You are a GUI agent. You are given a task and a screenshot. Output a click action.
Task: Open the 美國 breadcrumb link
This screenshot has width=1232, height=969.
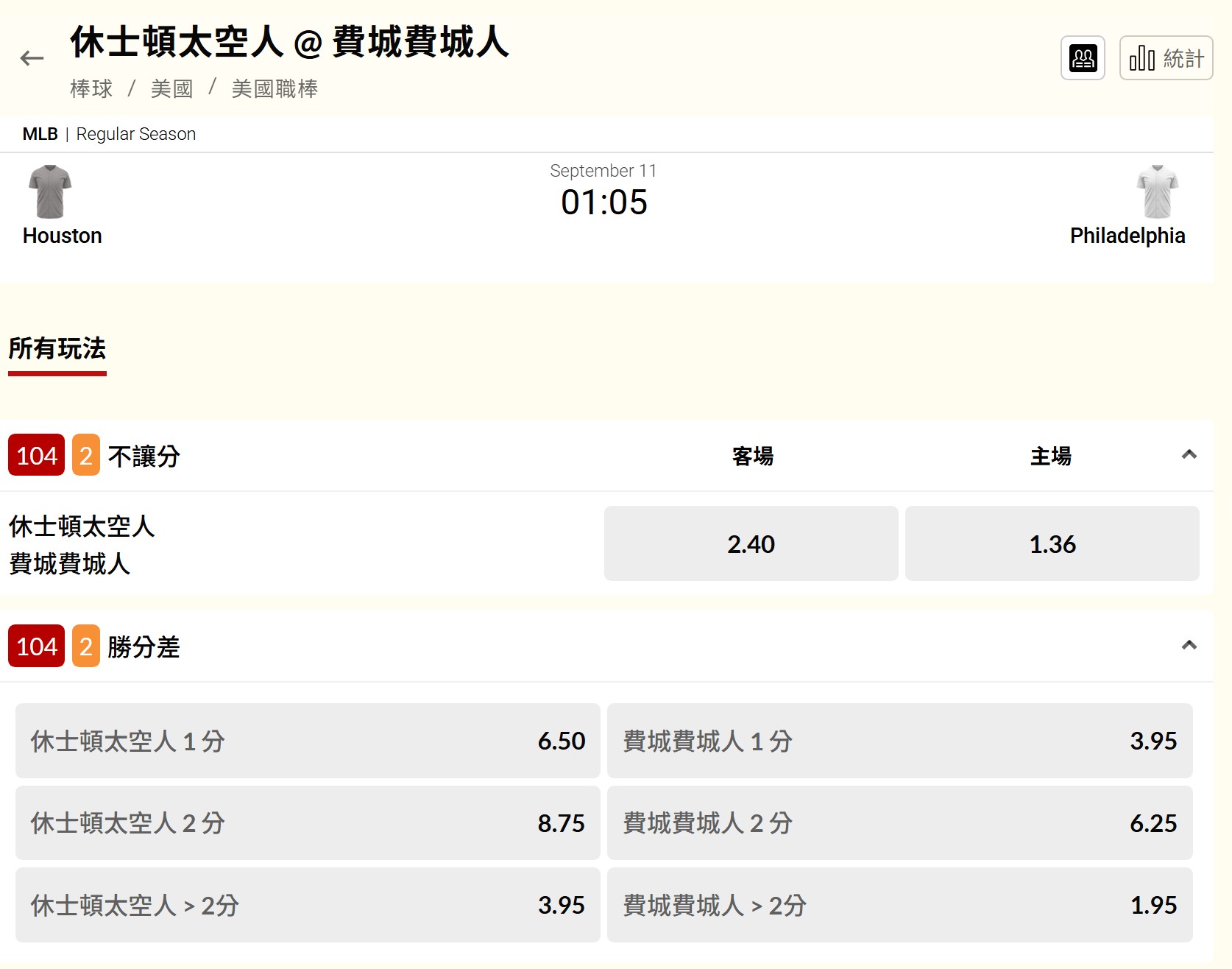171,89
